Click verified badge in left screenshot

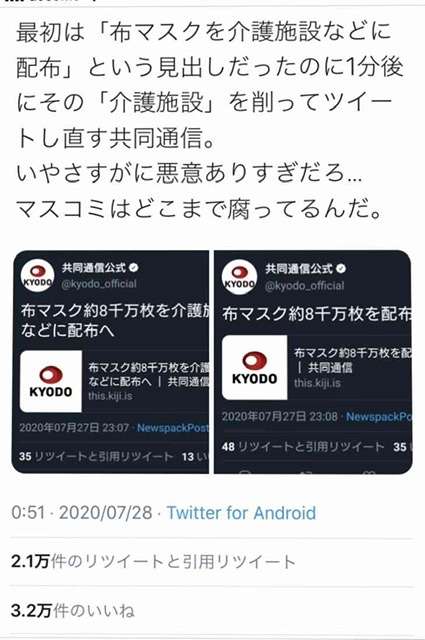(x=134, y=268)
